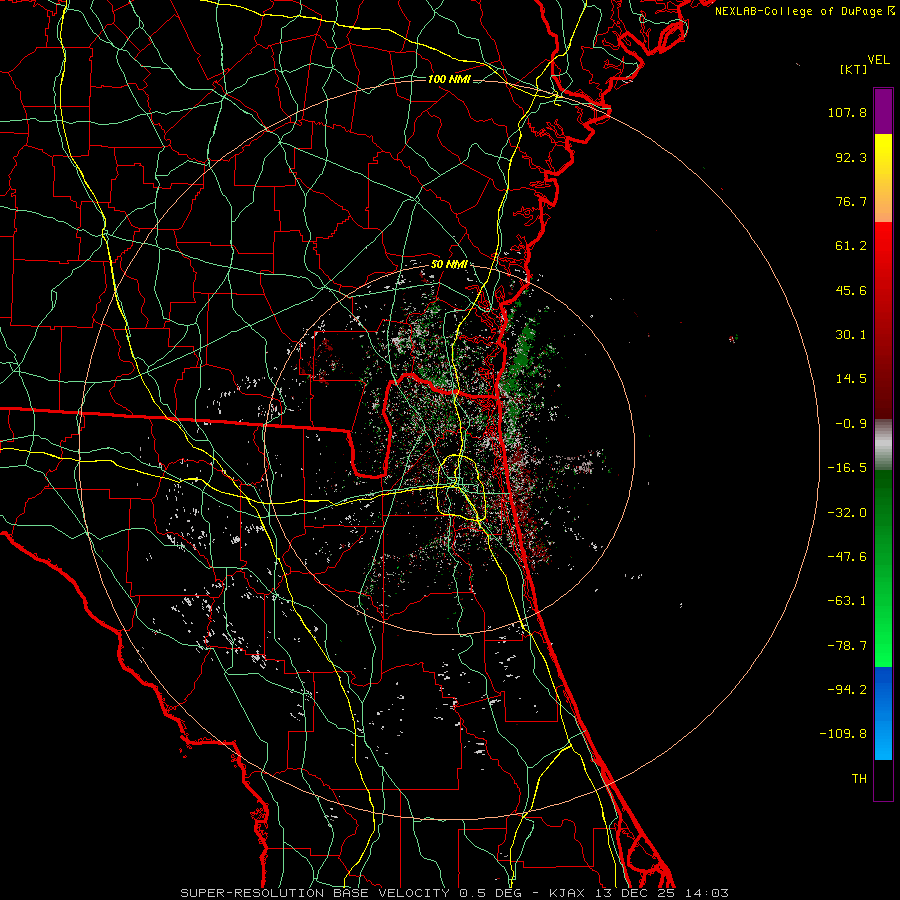
Task: Click the Super-Resolution Base Velocity caption
Action: (x=454, y=893)
